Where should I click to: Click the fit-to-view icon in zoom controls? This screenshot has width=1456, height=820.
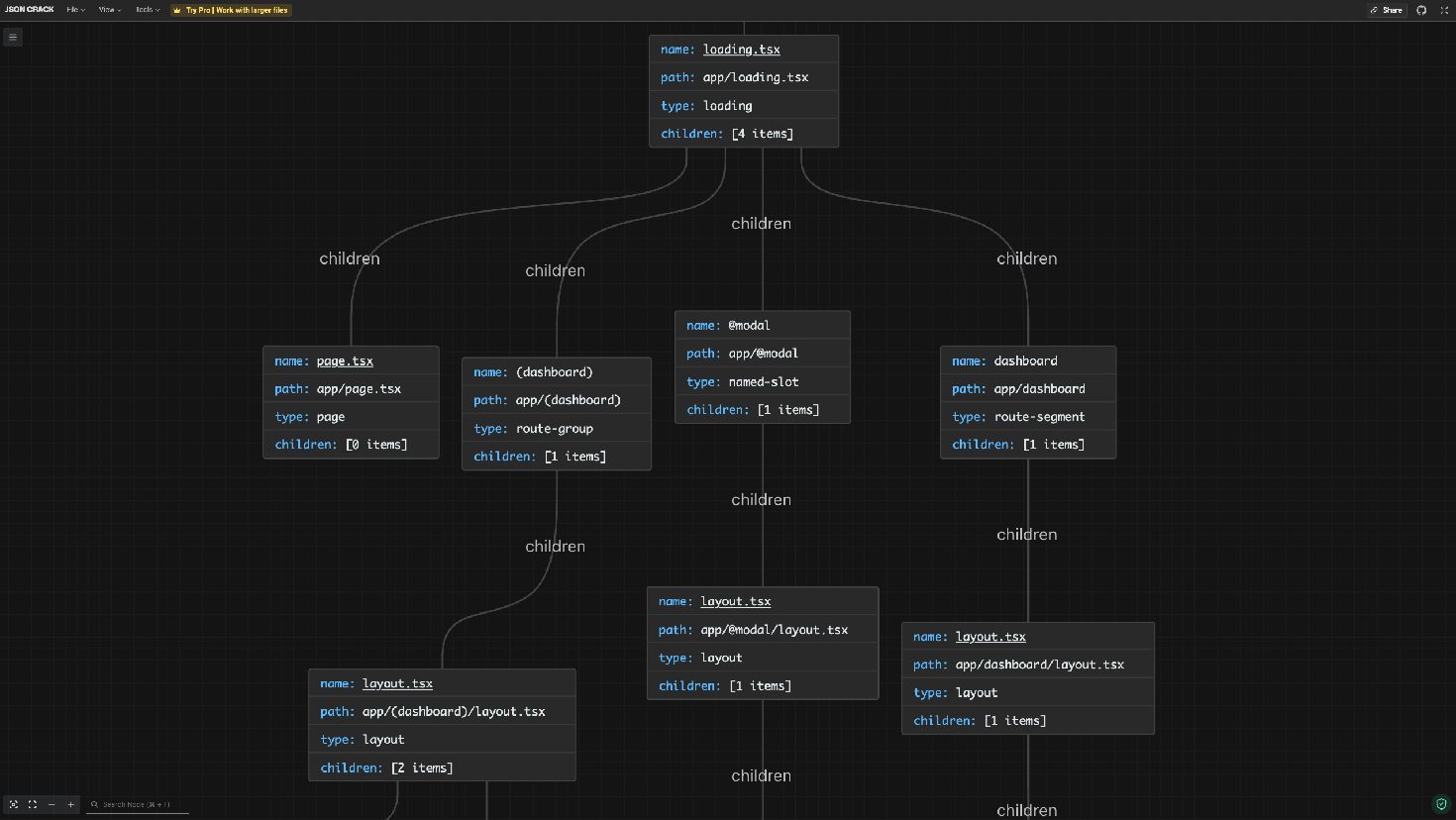[x=33, y=804]
